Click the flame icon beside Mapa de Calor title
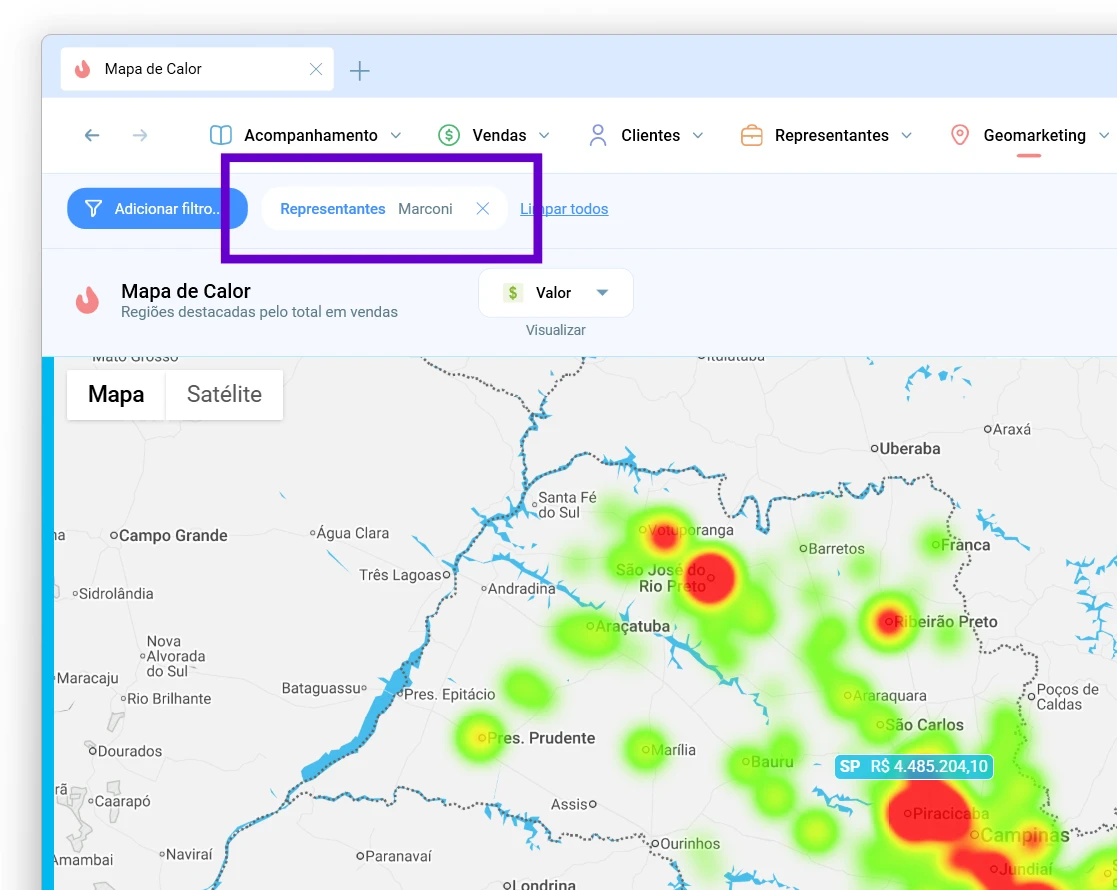Viewport: 1117px width, 890px height. click(88, 301)
